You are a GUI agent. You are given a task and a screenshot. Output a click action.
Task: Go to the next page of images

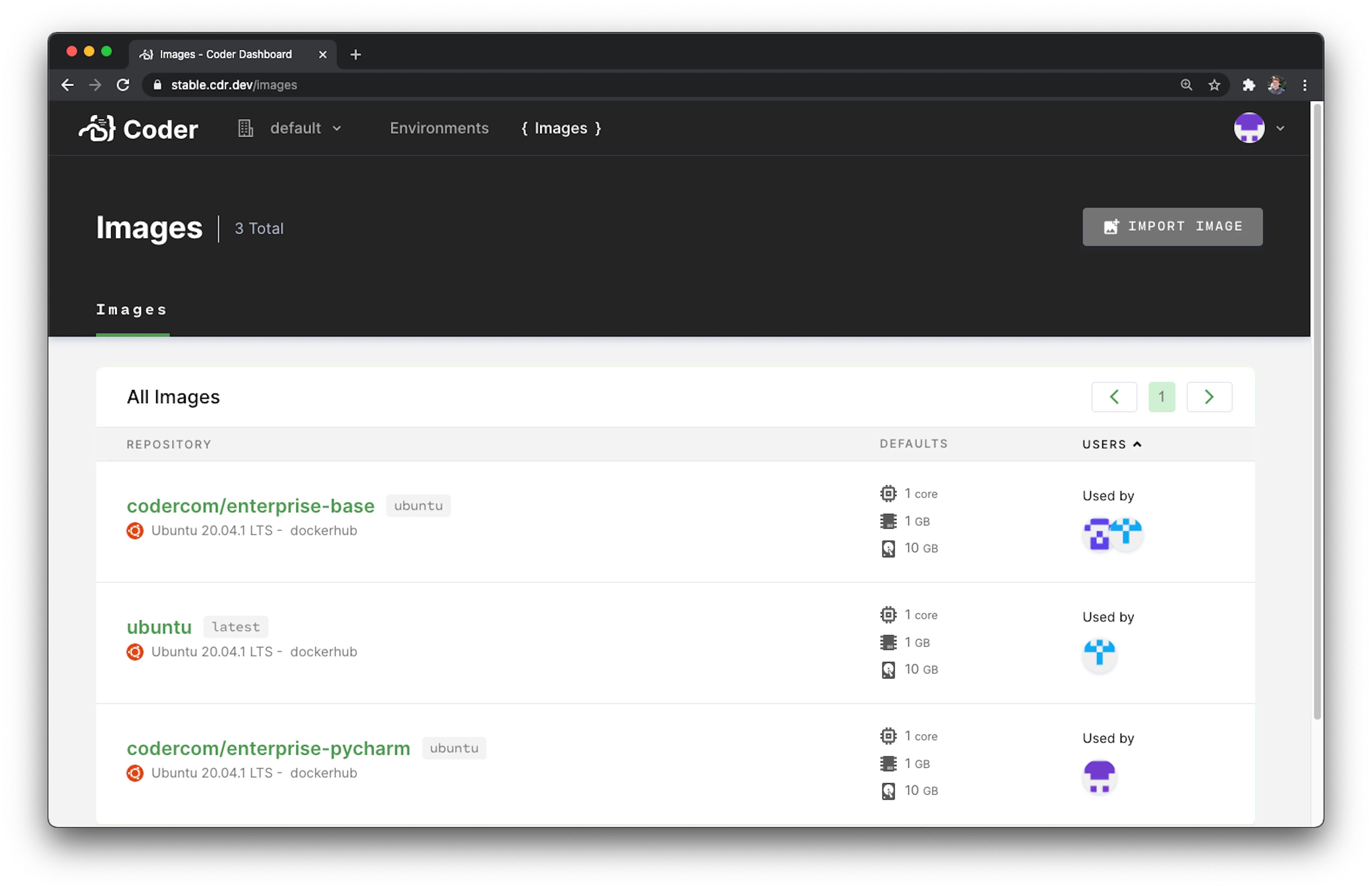pos(1209,397)
